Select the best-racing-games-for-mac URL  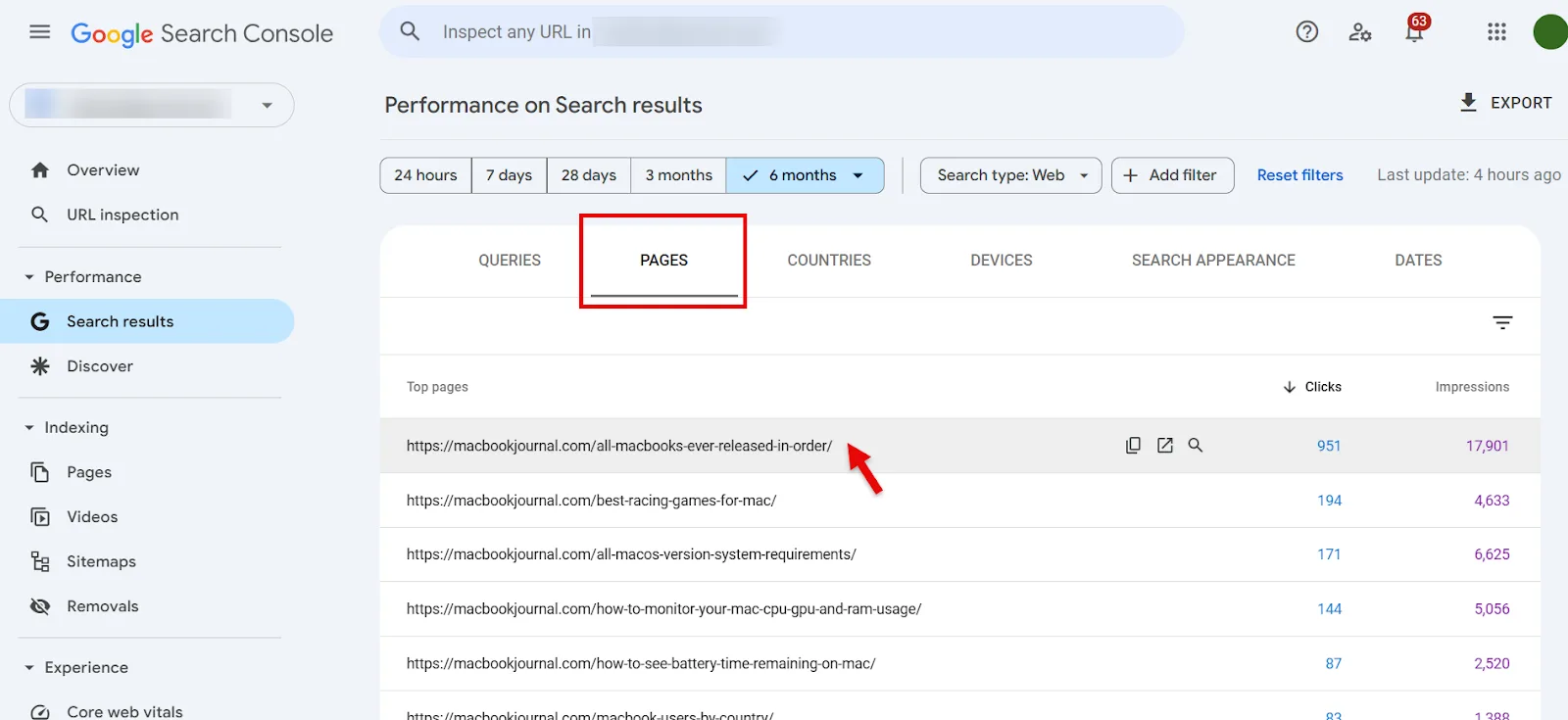point(591,501)
